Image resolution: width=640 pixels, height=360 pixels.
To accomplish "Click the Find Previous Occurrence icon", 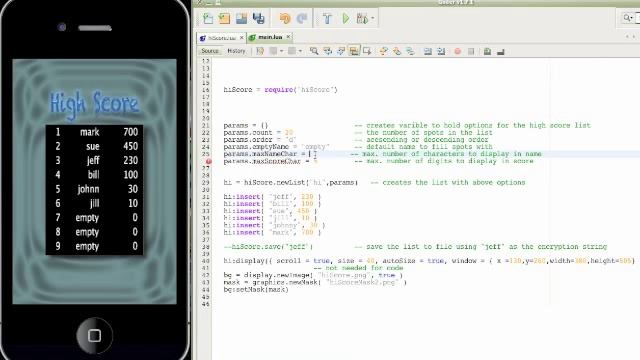I will pyautogui.click(x=327, y=51).
